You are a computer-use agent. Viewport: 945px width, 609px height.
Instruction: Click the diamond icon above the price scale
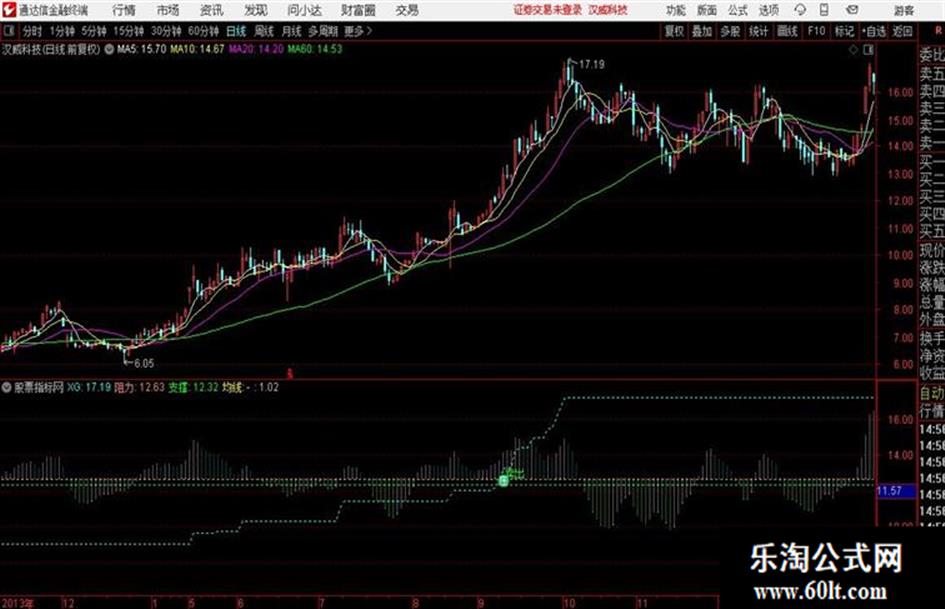click(x=853, y=49)
